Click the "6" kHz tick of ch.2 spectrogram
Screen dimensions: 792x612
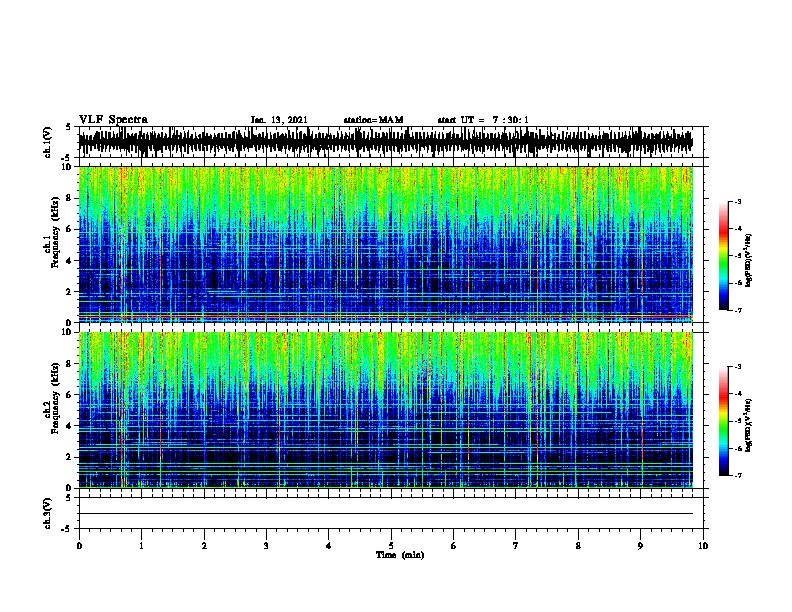click(x=70, y=395)
